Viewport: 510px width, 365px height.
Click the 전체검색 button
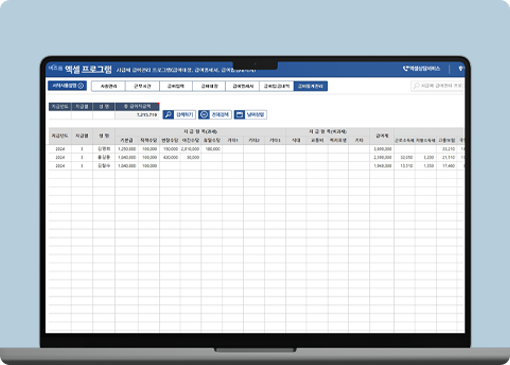[x=215, y=115]
